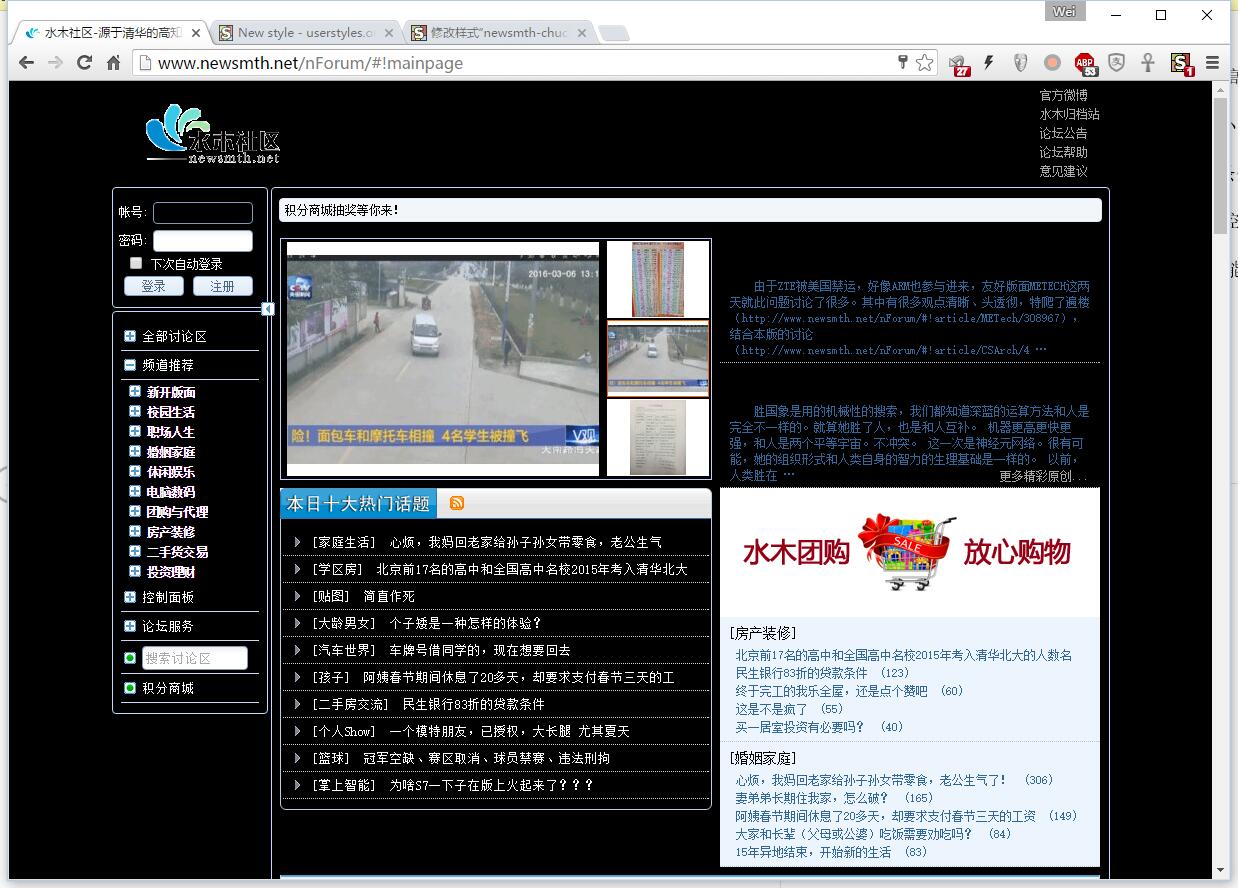Select the document thumbnail below the video preview
1238x888 pixels.
tap(658, 438)
